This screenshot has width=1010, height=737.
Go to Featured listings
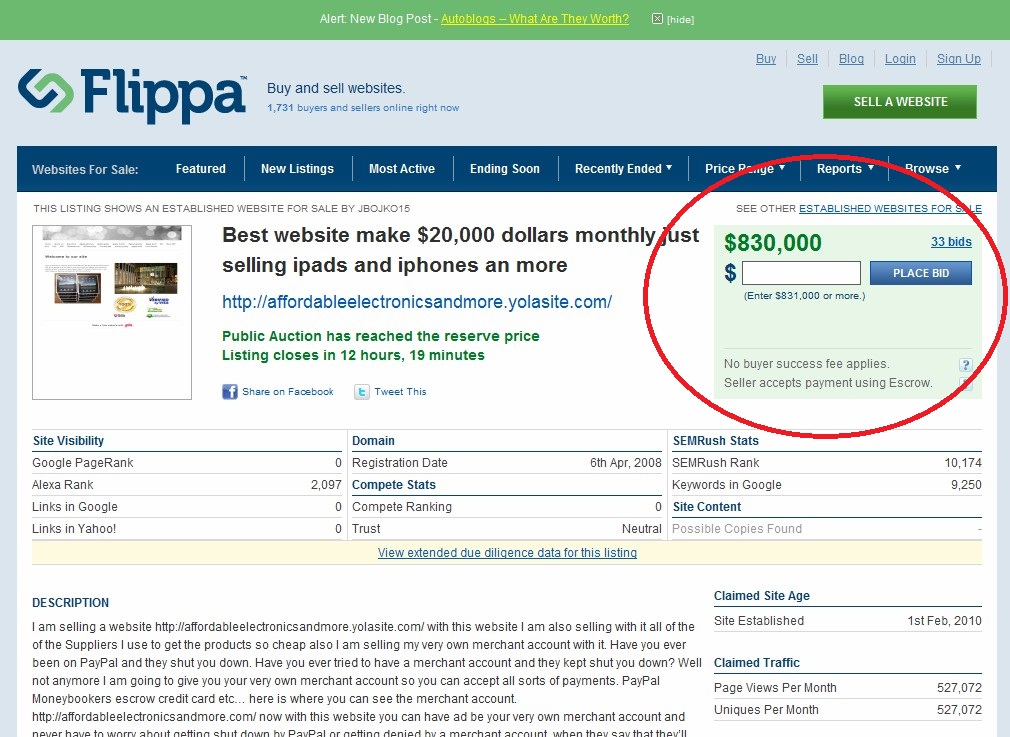[x=200, y=169]
